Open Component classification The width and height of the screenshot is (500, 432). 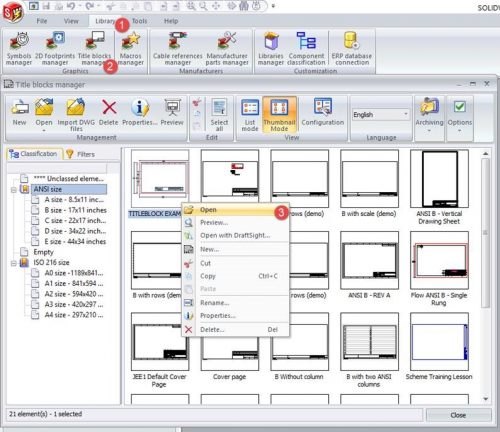click(306, 49)
